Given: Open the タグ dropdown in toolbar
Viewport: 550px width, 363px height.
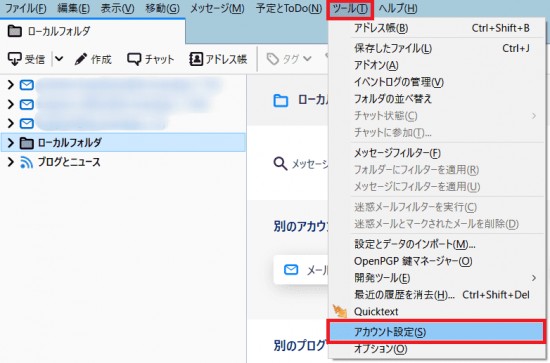Looking at the screenshot, I should [x=289, y=59].
